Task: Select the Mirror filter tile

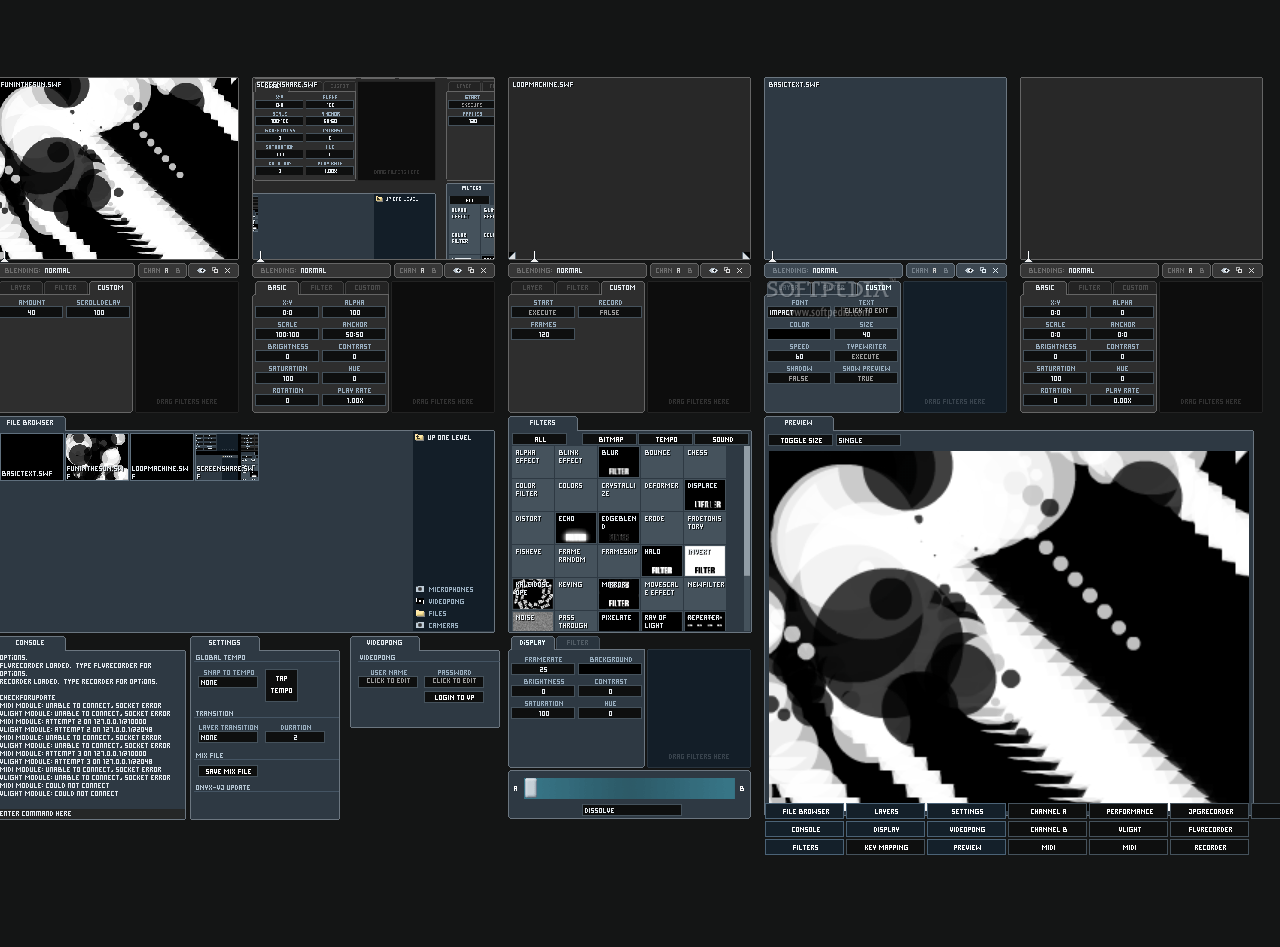Action: pos(618,594)
